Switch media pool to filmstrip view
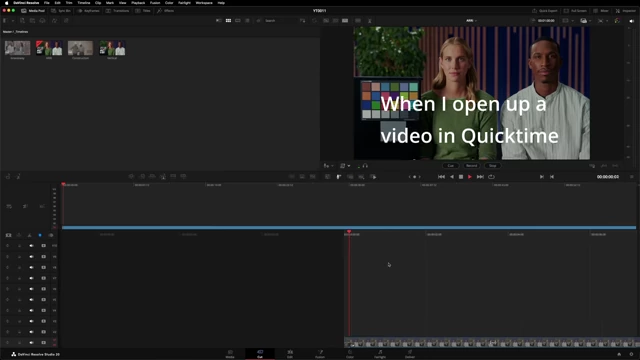 point(238,20)
